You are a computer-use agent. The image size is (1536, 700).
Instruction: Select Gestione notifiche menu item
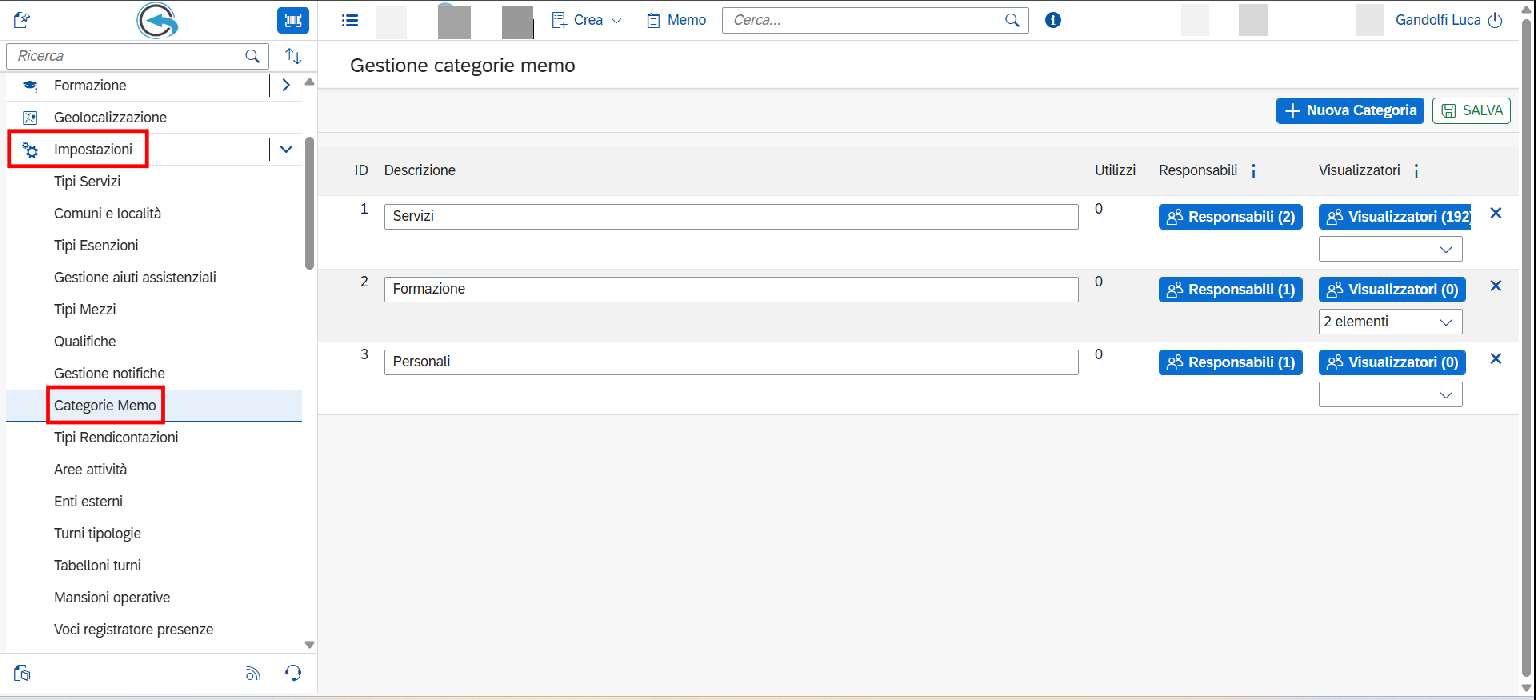(x=109, y=373)
